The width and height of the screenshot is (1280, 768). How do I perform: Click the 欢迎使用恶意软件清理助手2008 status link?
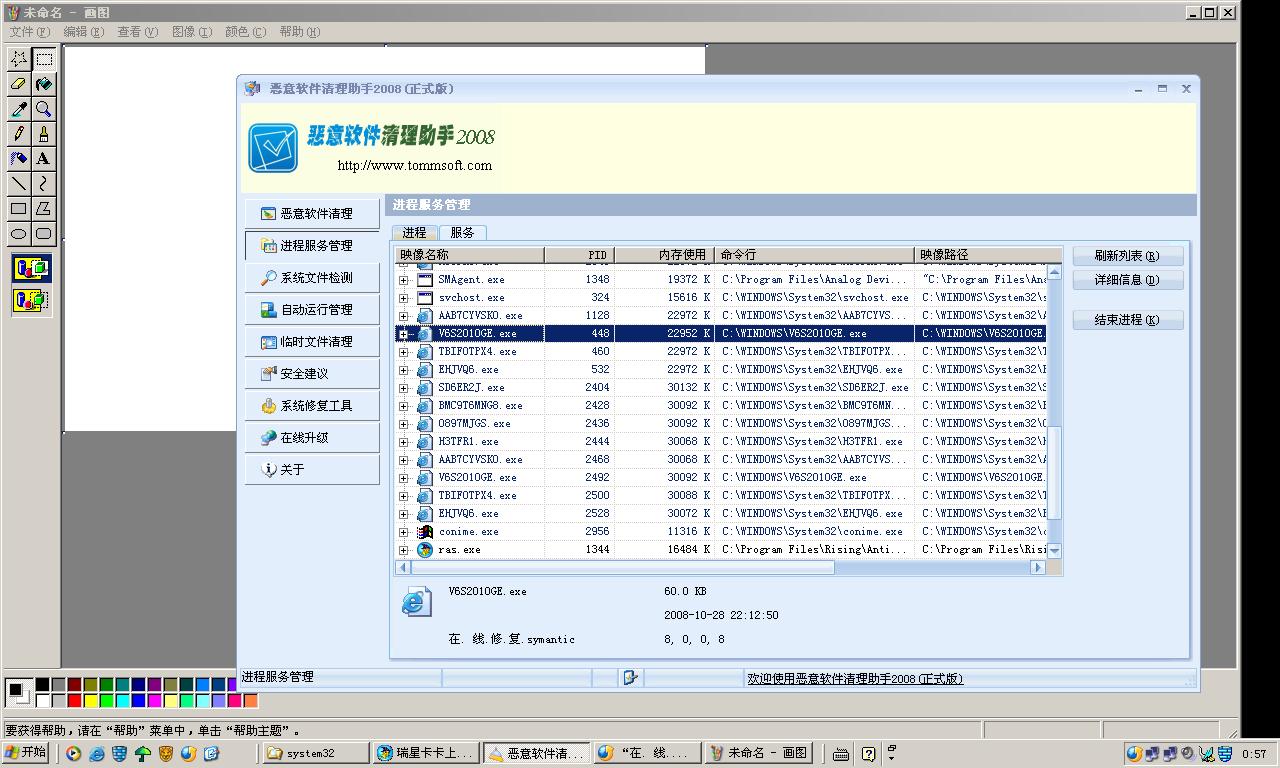click(x=855, y=679)
